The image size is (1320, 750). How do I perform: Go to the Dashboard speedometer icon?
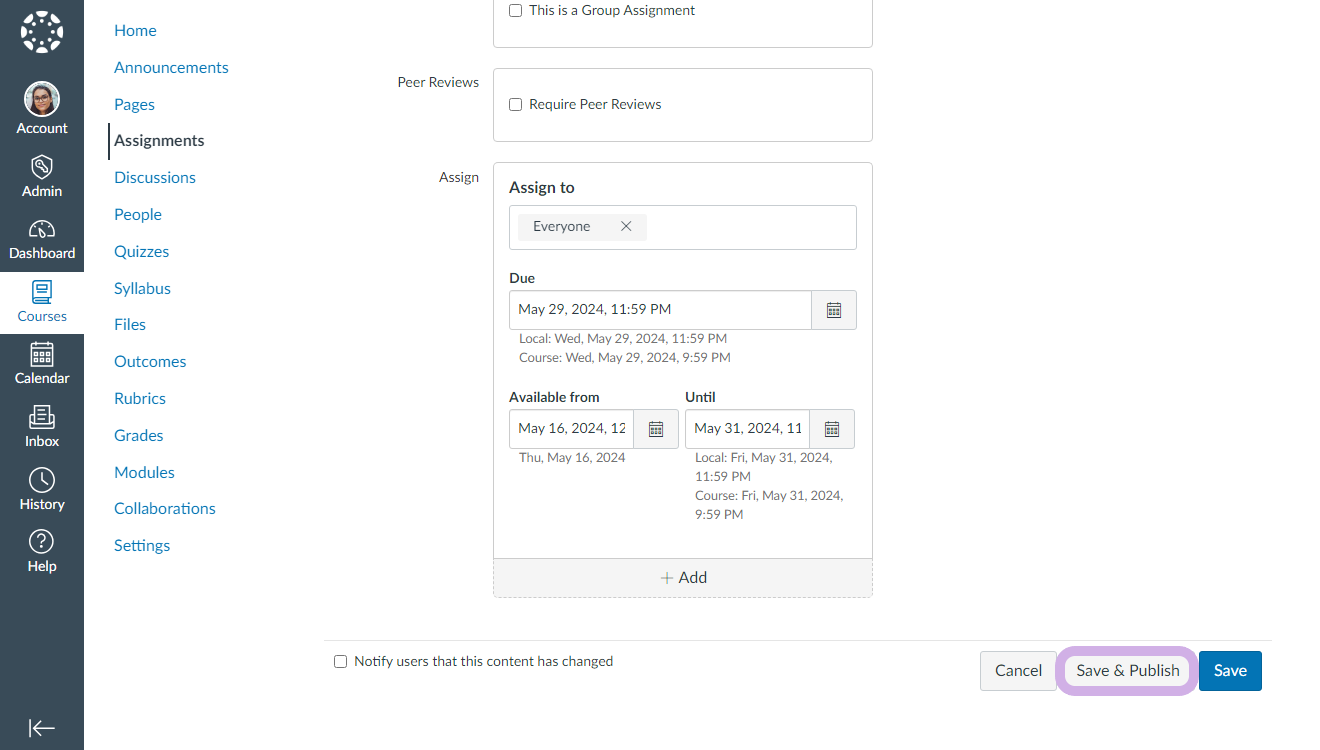coord(42,231)
